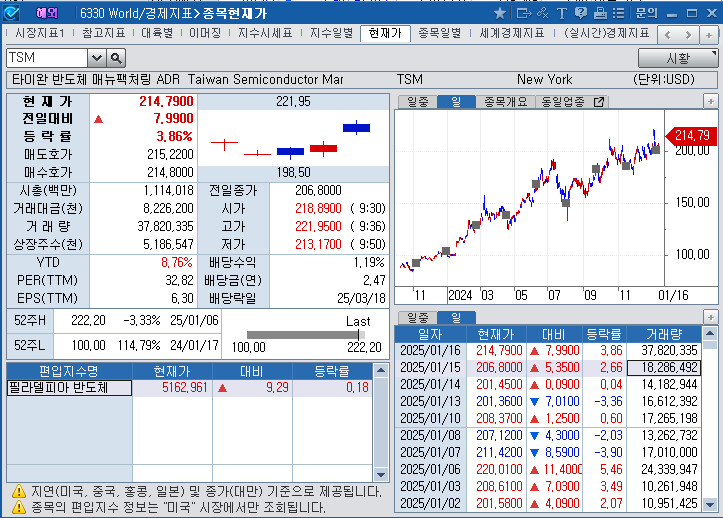Click the index list scrollbar down arrow
The height and width of the screenshot is (518, 723).
[381, 475]
